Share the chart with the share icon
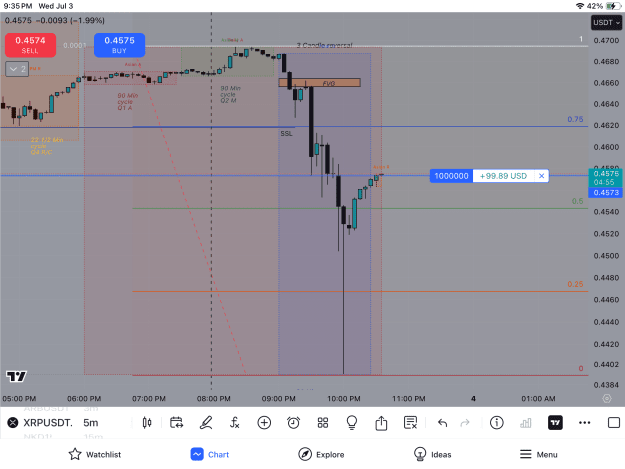 tap(381, 422)
